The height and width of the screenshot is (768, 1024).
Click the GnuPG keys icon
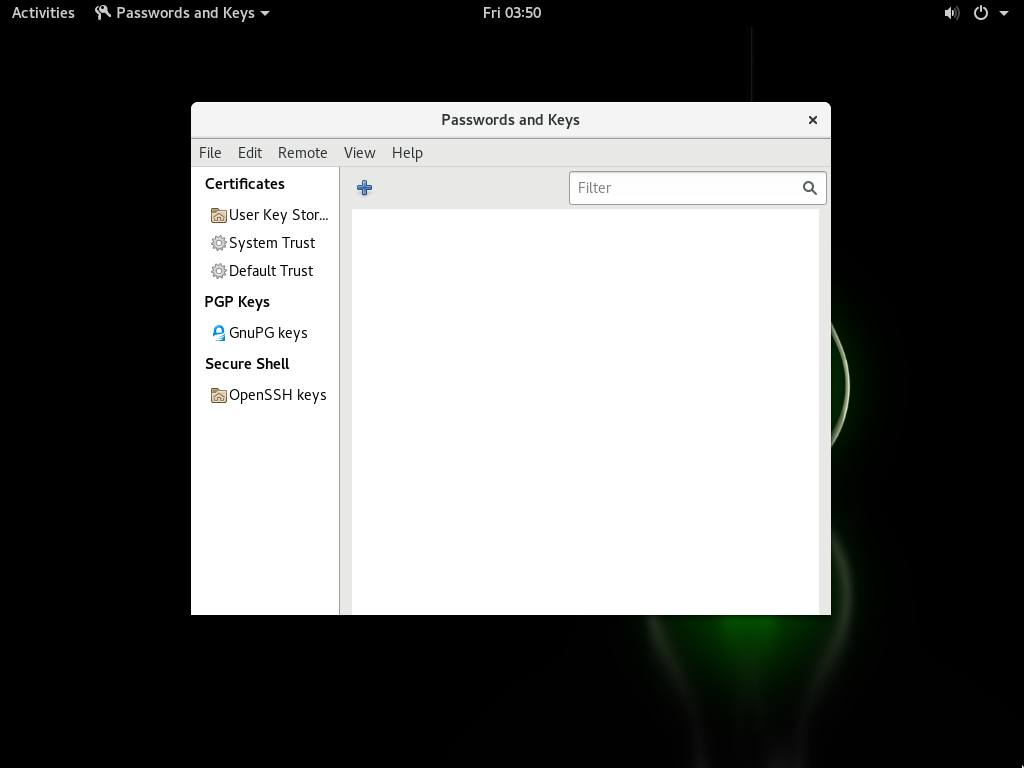point(218,333)
